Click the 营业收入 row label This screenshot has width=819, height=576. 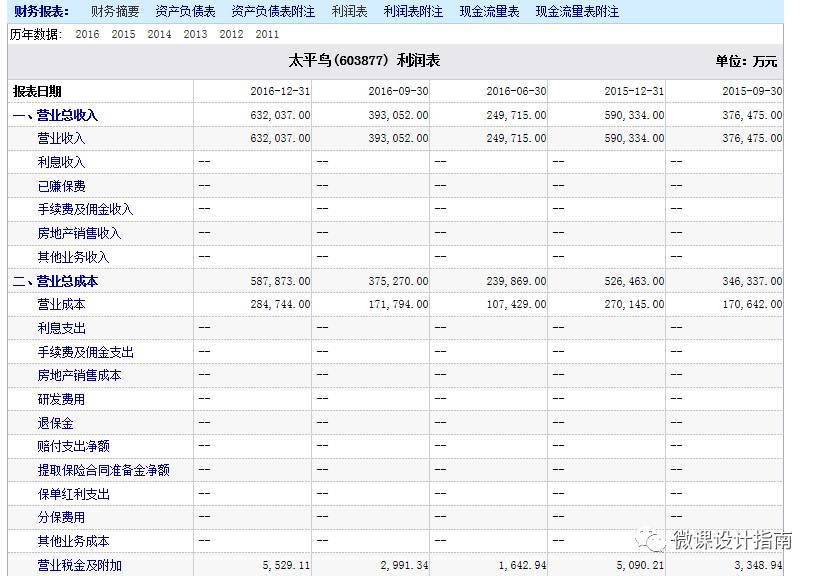pyautogui.click(x=61, y=138)
